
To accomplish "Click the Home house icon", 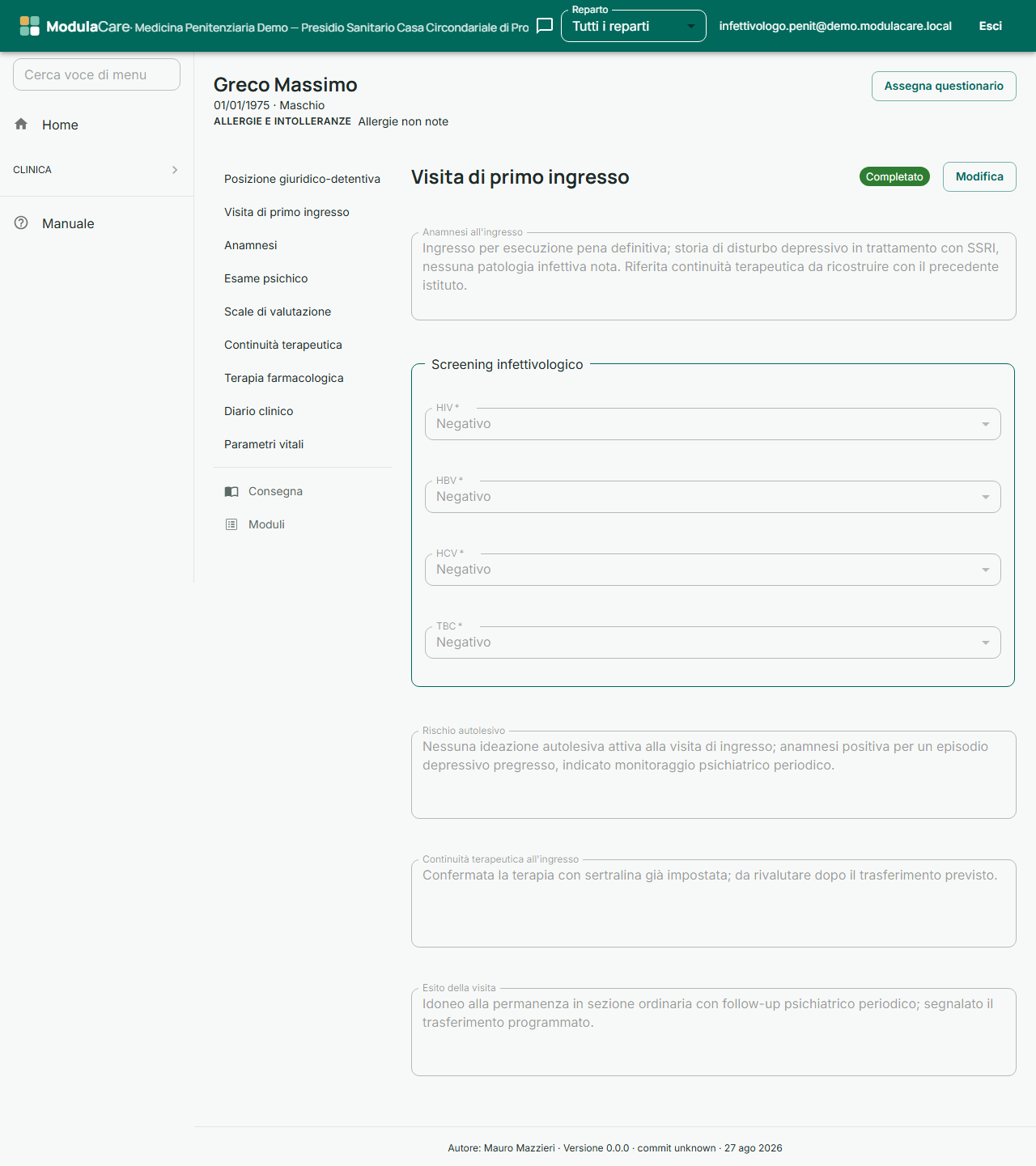I will point(21,124).
